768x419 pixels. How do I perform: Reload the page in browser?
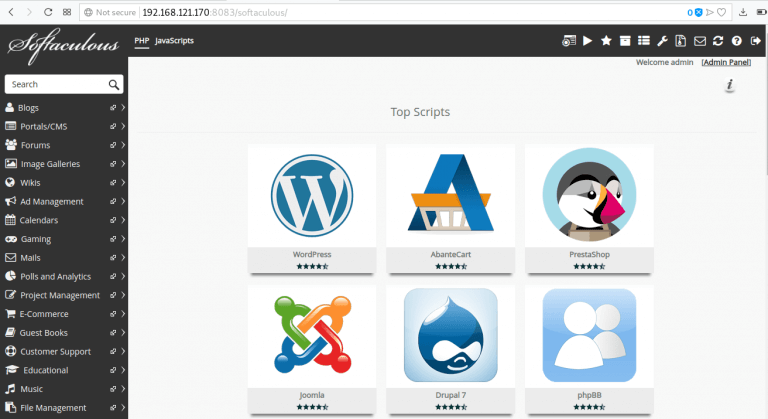(48, 13)
